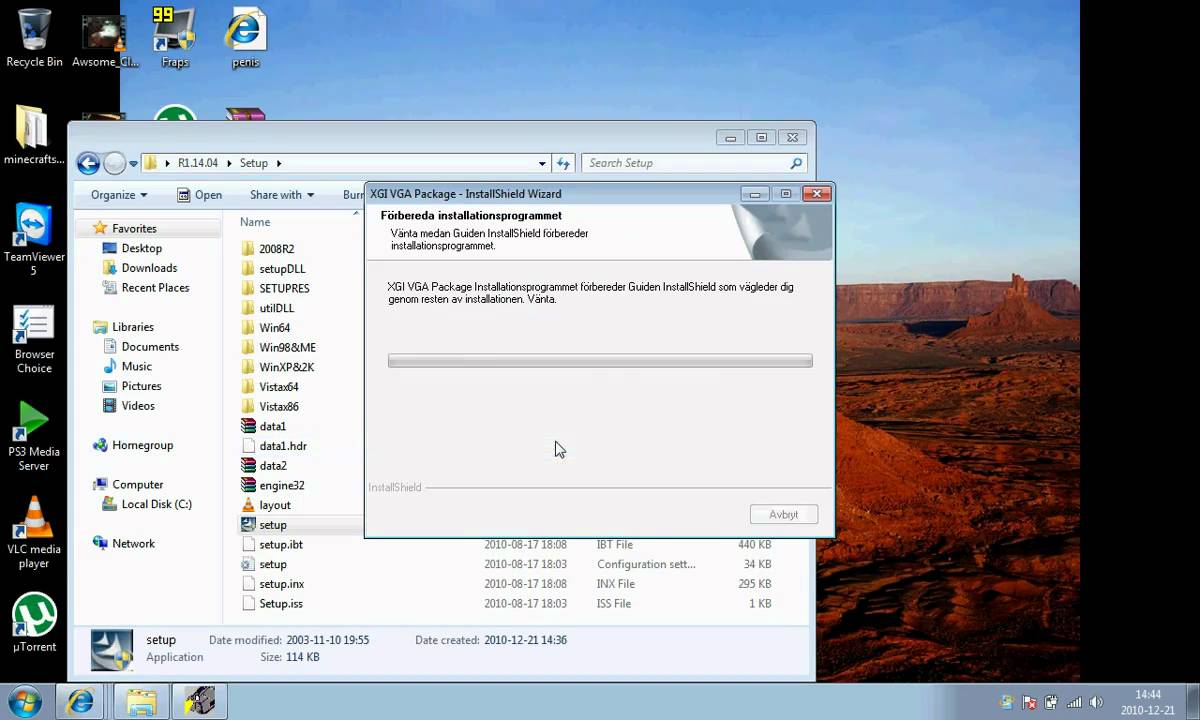Refresh the Setup folder address bar
Viewport: 1200px width, 720px height.
pos(564,163)
